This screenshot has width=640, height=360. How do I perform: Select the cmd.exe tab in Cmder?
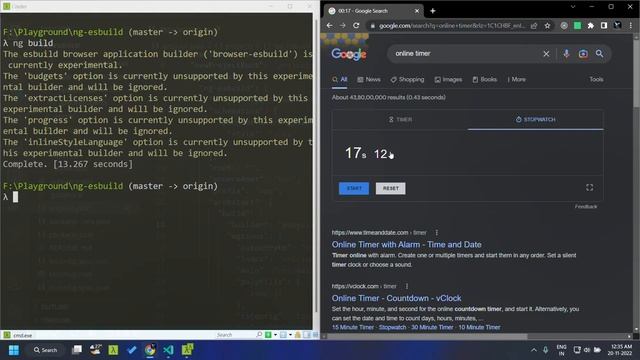(x=18, y=335)
